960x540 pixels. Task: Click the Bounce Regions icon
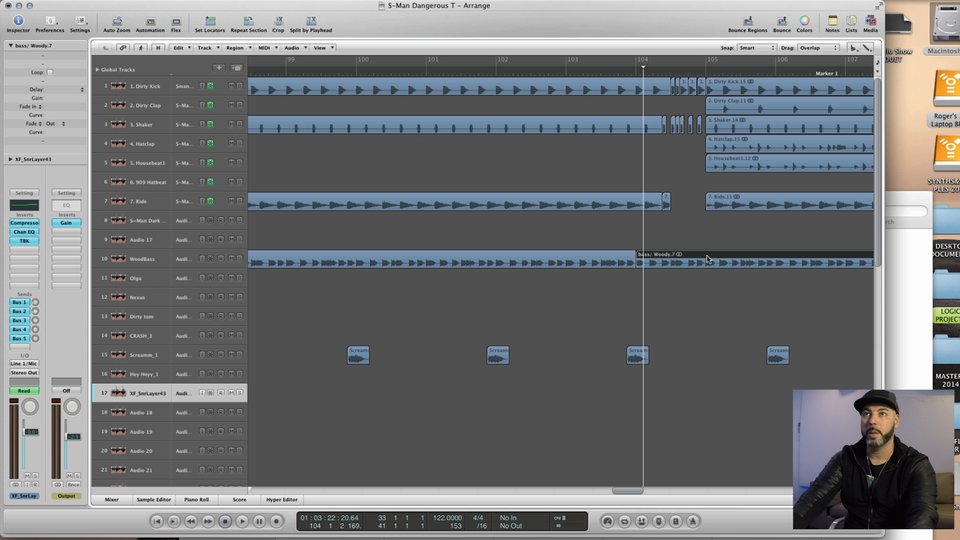tap(748, 24)
